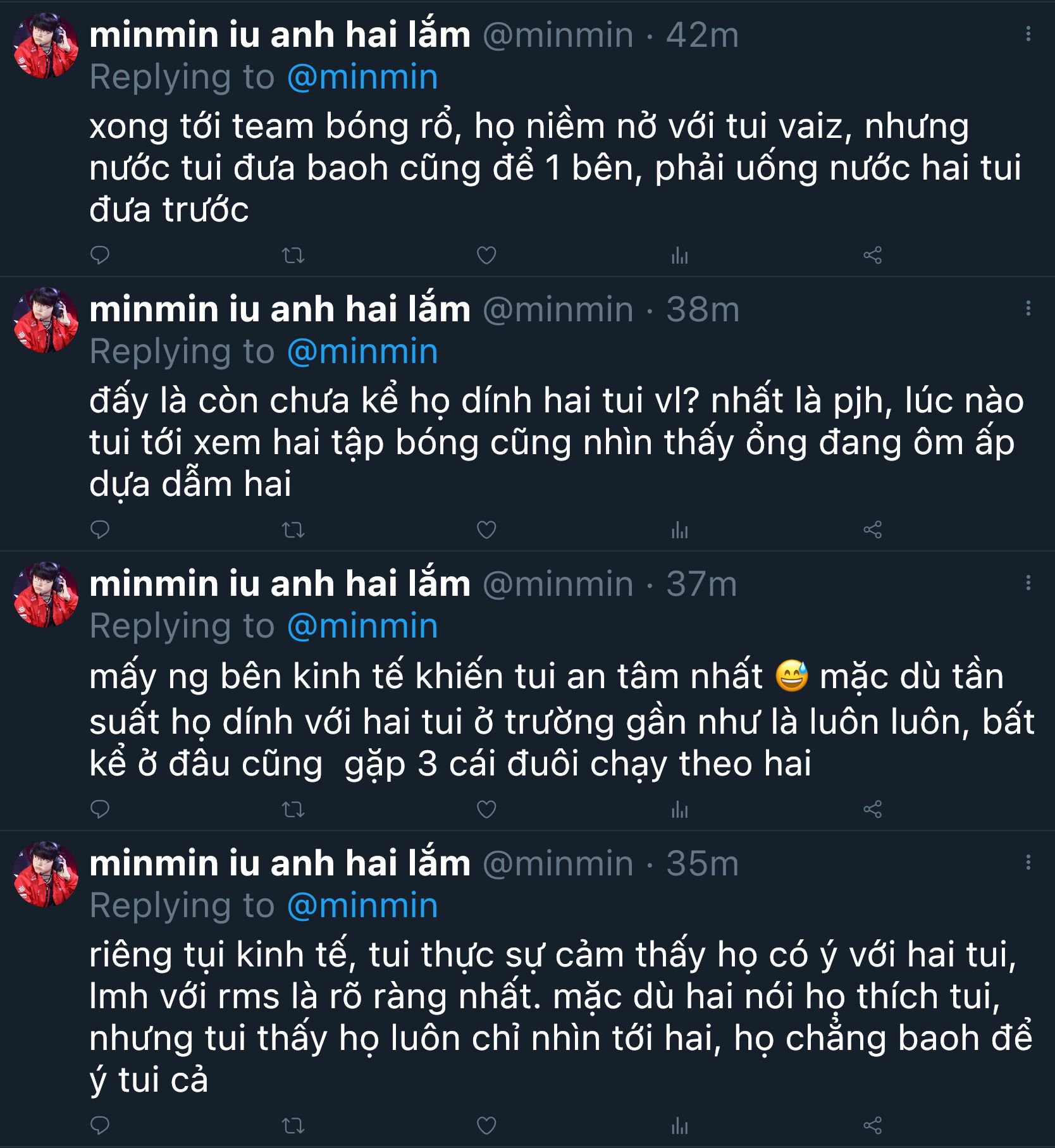This screenshot has width=1055, height=1148.
Task: Retweet the 35m tweet mentioning lmh and rms
Action: pos(293,1125)
